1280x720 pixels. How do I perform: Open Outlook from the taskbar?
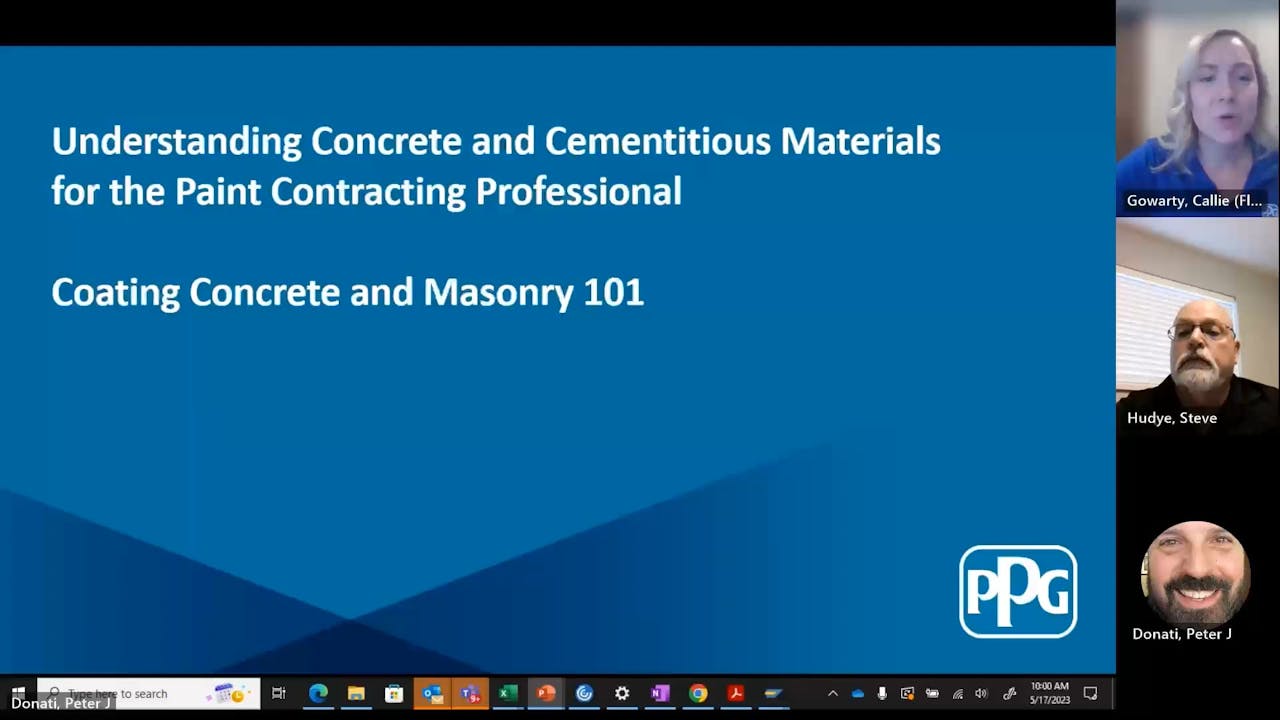(433, 693)
